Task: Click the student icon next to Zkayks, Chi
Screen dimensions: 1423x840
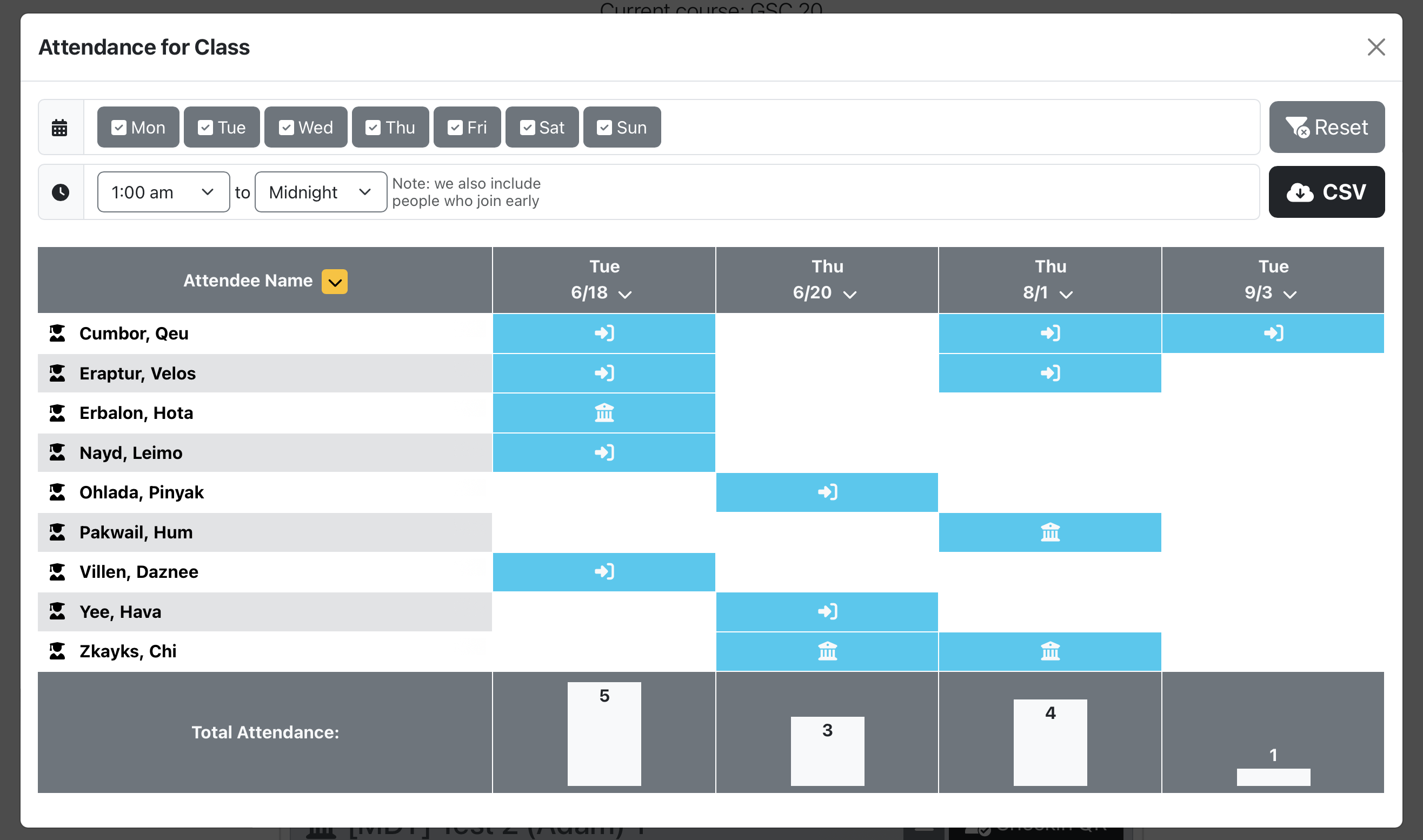Action: (x=57, y=651)
